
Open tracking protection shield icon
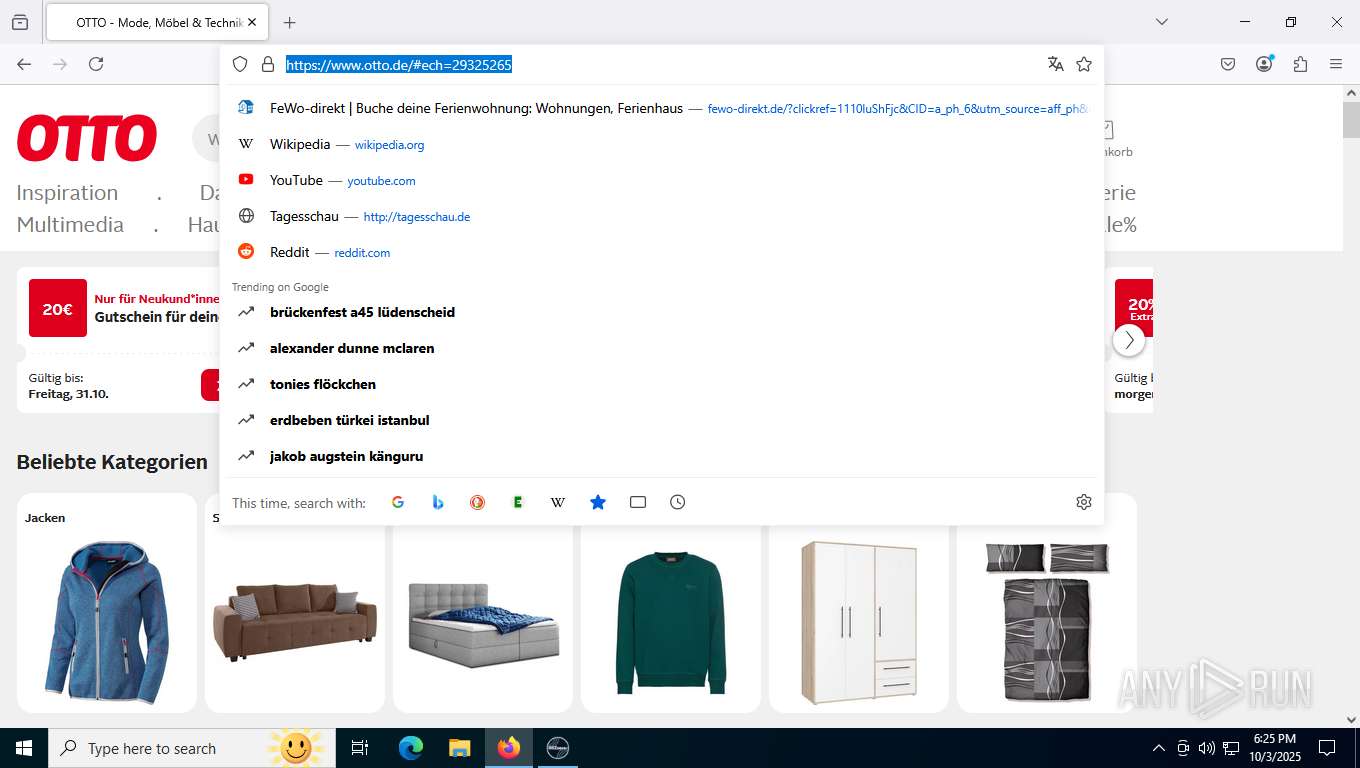240,64
